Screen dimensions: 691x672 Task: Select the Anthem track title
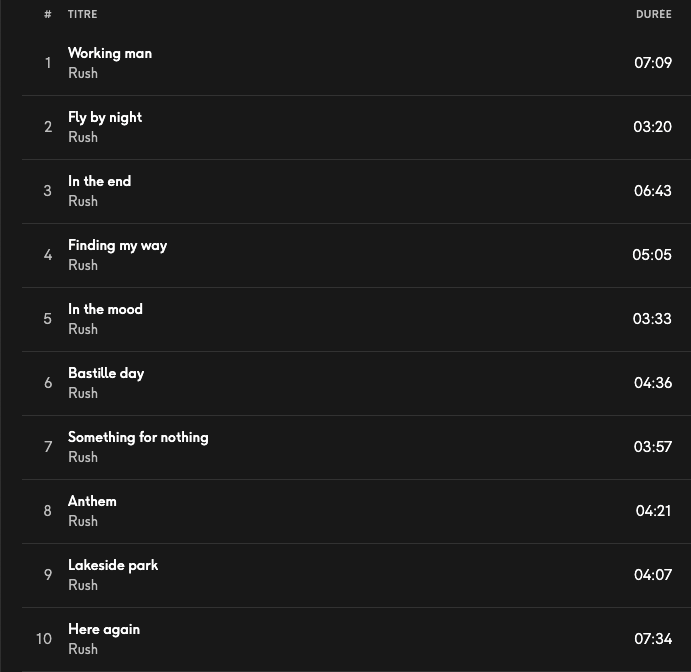pos(92,501)
